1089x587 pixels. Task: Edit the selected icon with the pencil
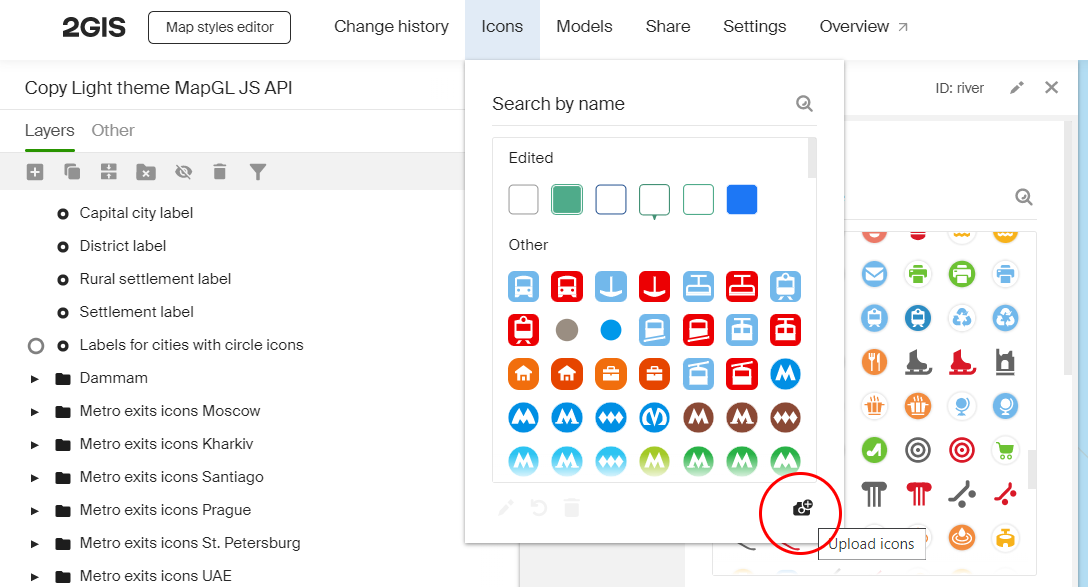505,507
